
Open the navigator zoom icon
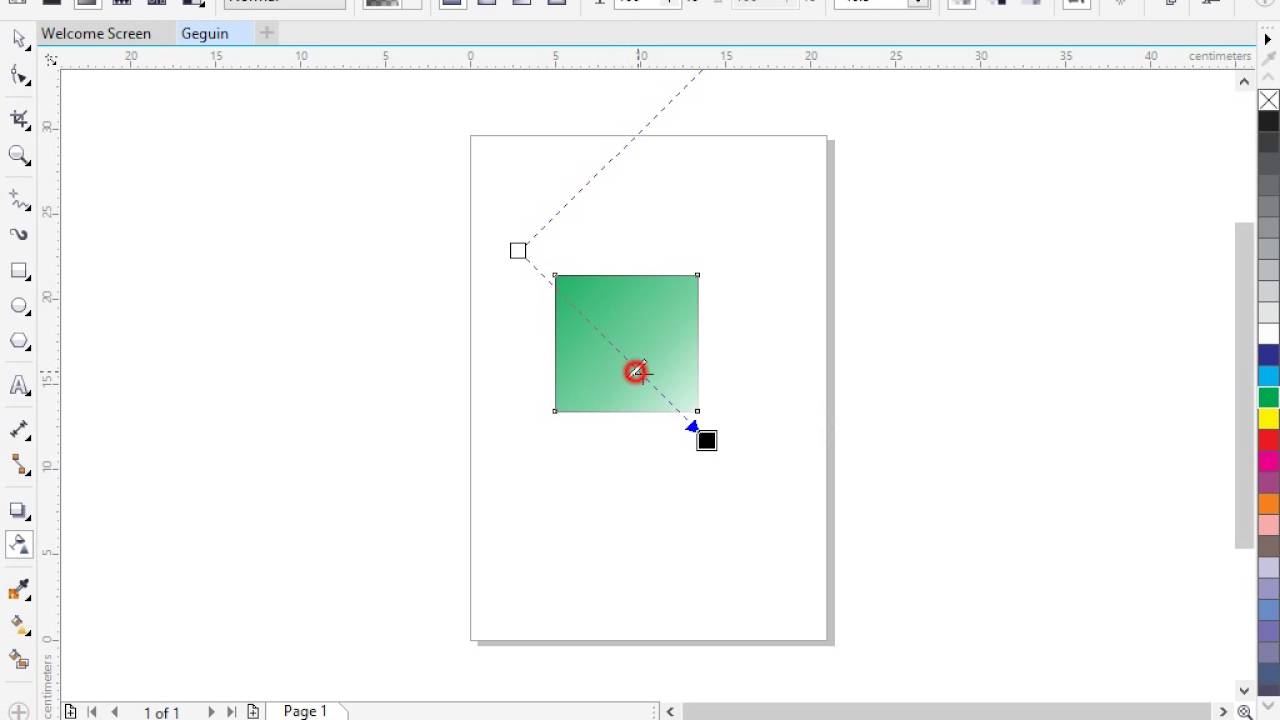coord(1245,712)
